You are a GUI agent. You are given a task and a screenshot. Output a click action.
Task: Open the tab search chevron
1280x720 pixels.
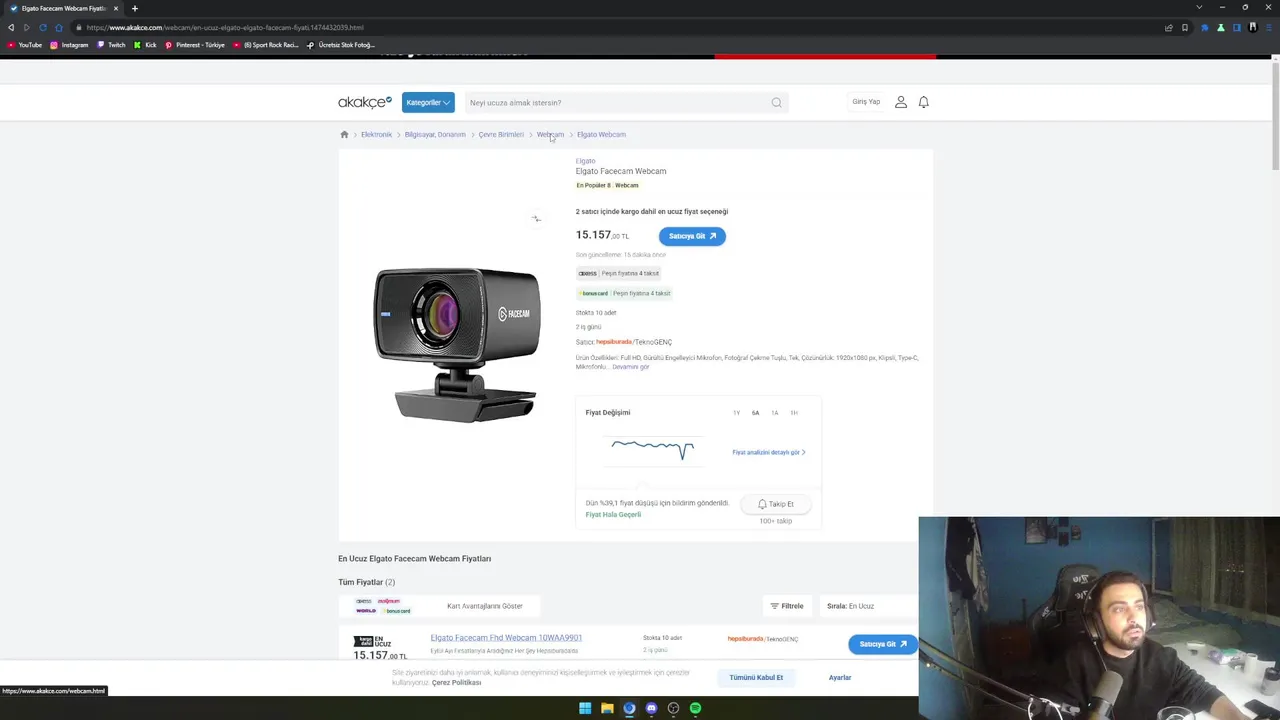tap(1199, 8)
